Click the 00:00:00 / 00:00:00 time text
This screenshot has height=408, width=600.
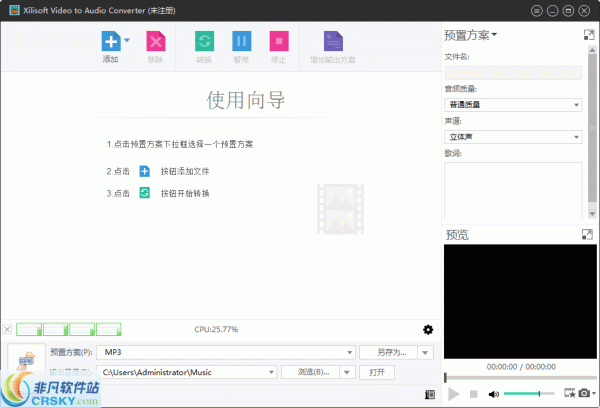[521, 367]
